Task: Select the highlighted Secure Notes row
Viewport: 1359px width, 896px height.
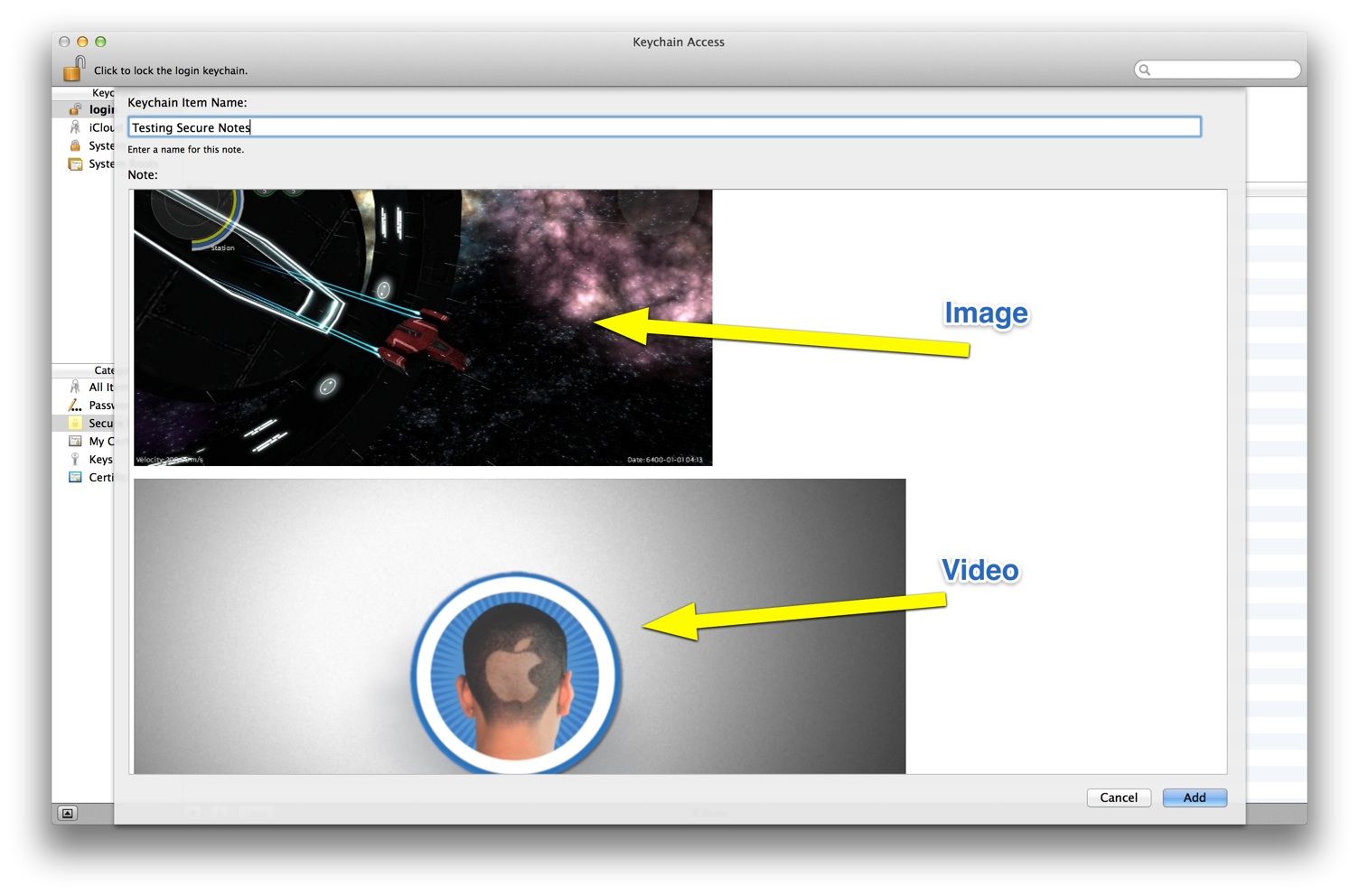Action: click(x=99, y=423)
